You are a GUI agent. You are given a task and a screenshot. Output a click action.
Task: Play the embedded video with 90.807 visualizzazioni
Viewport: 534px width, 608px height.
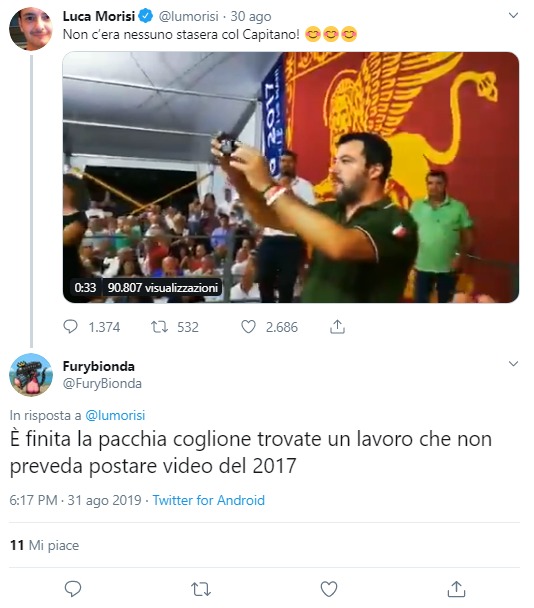click(291, 177)
